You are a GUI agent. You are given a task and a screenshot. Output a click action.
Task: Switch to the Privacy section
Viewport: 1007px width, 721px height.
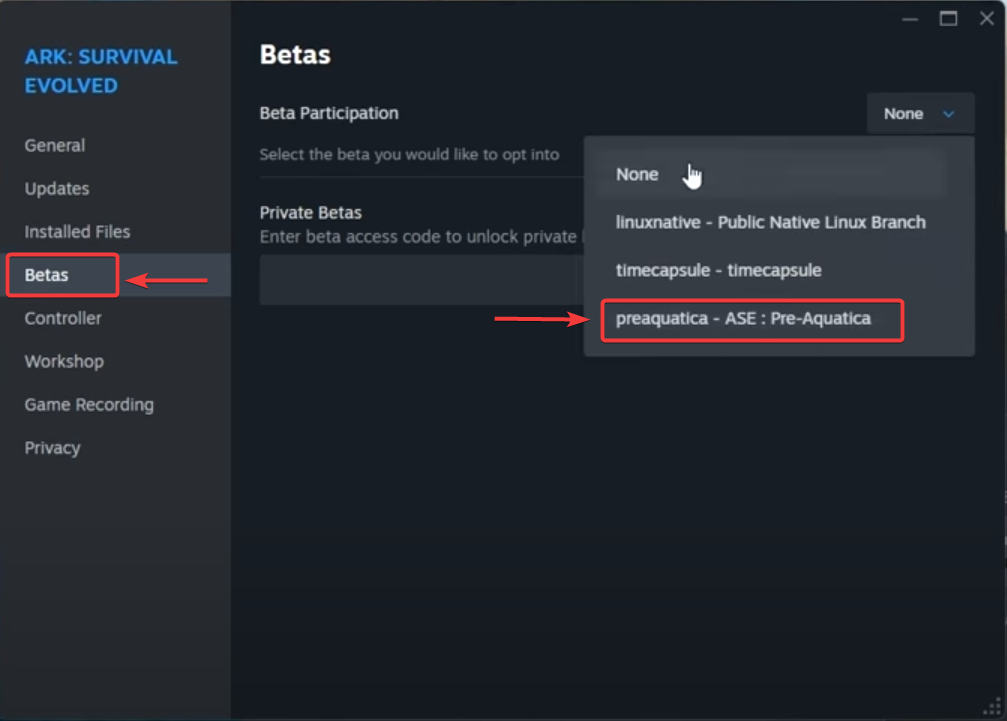click(x=52, y=448)
